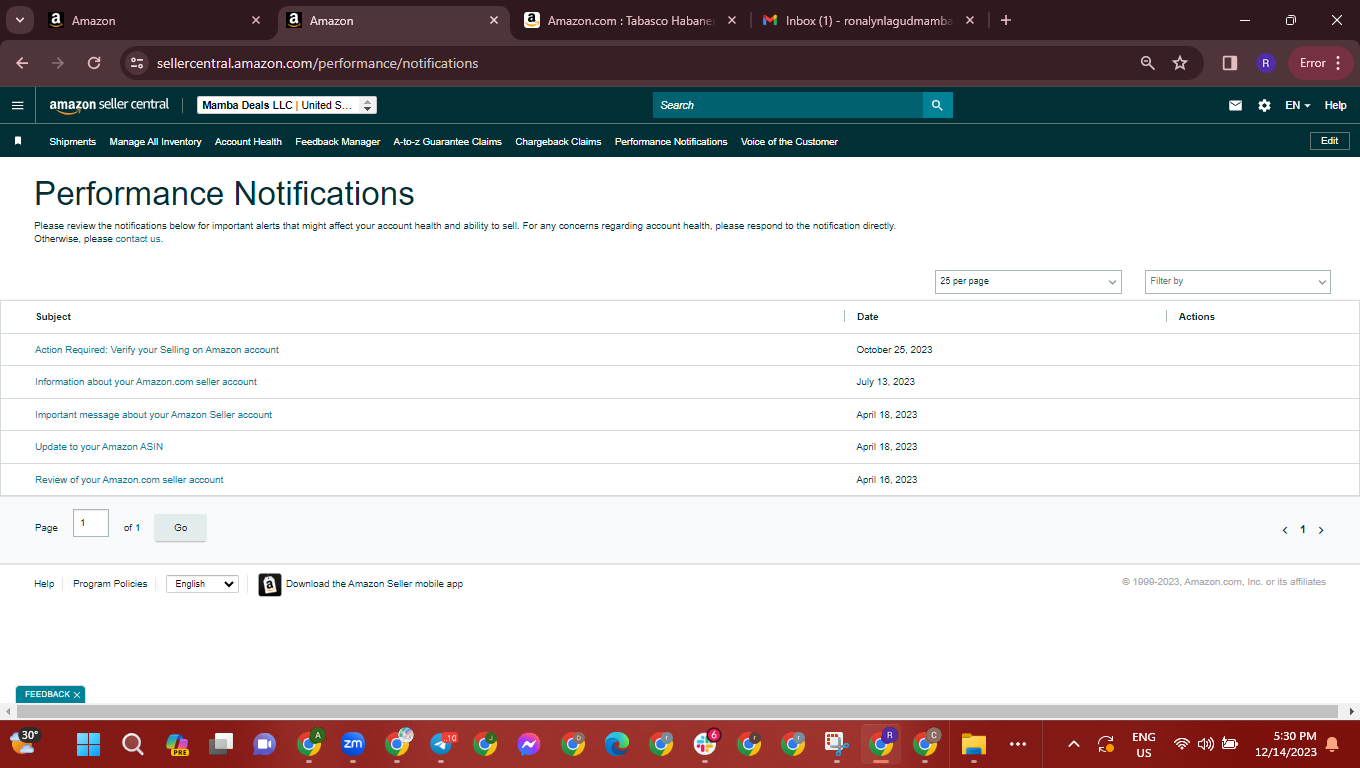Open the Seller Central hamburger menu
The height and width of the screenshot is (768, 1360).
point(17,105)
